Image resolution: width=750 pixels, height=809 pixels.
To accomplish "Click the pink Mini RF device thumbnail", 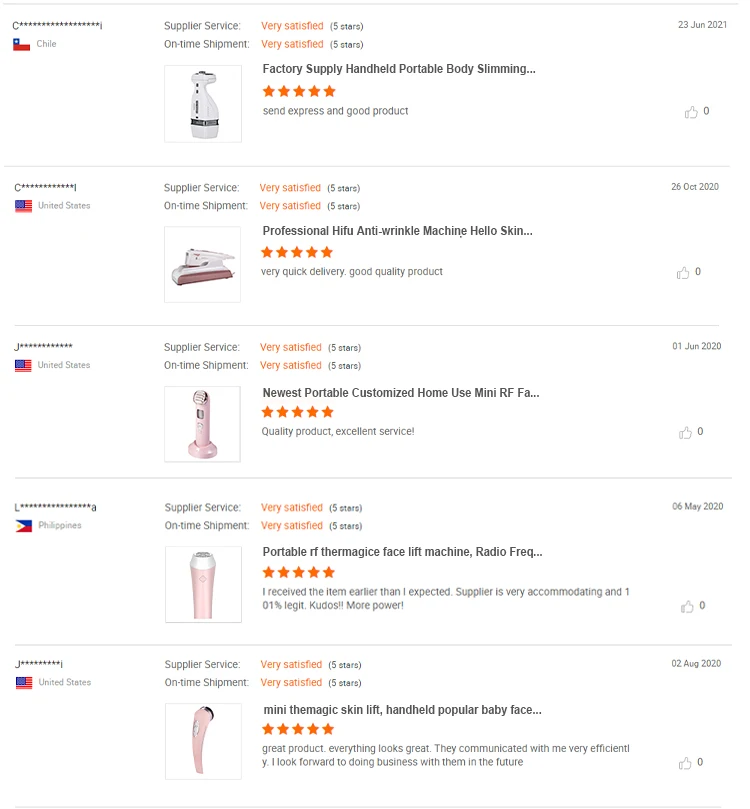I will pos(203,424).
